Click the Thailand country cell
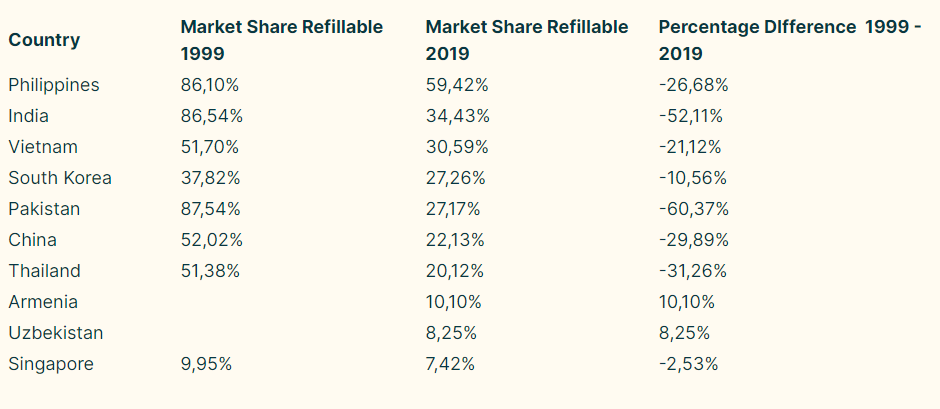 click(x=44, y=271)
